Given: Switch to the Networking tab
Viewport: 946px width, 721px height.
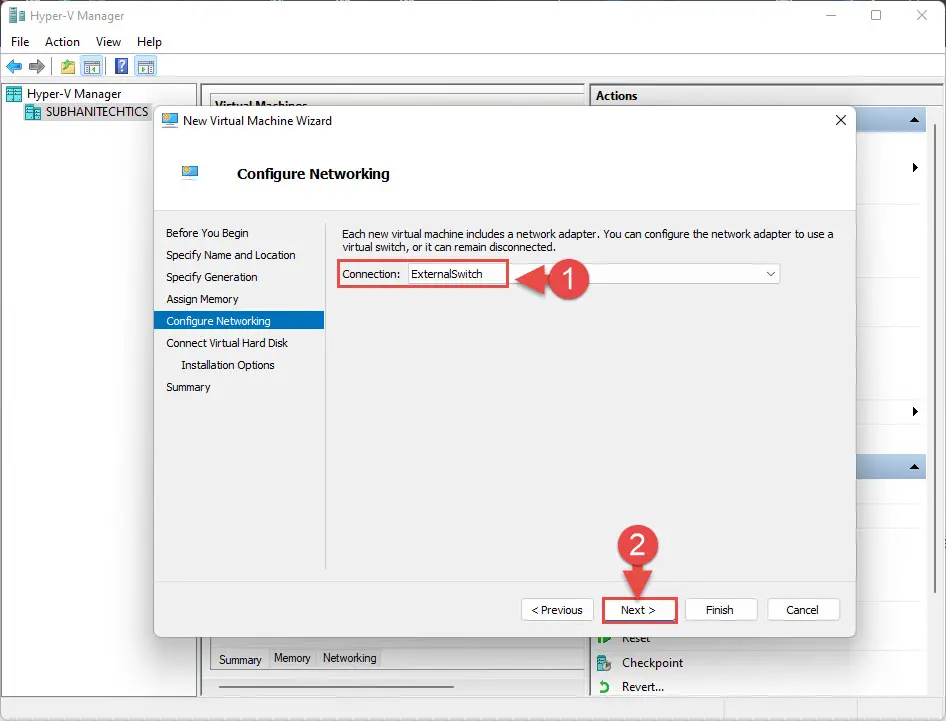Looking at the screenshot, I should point(349,658).
